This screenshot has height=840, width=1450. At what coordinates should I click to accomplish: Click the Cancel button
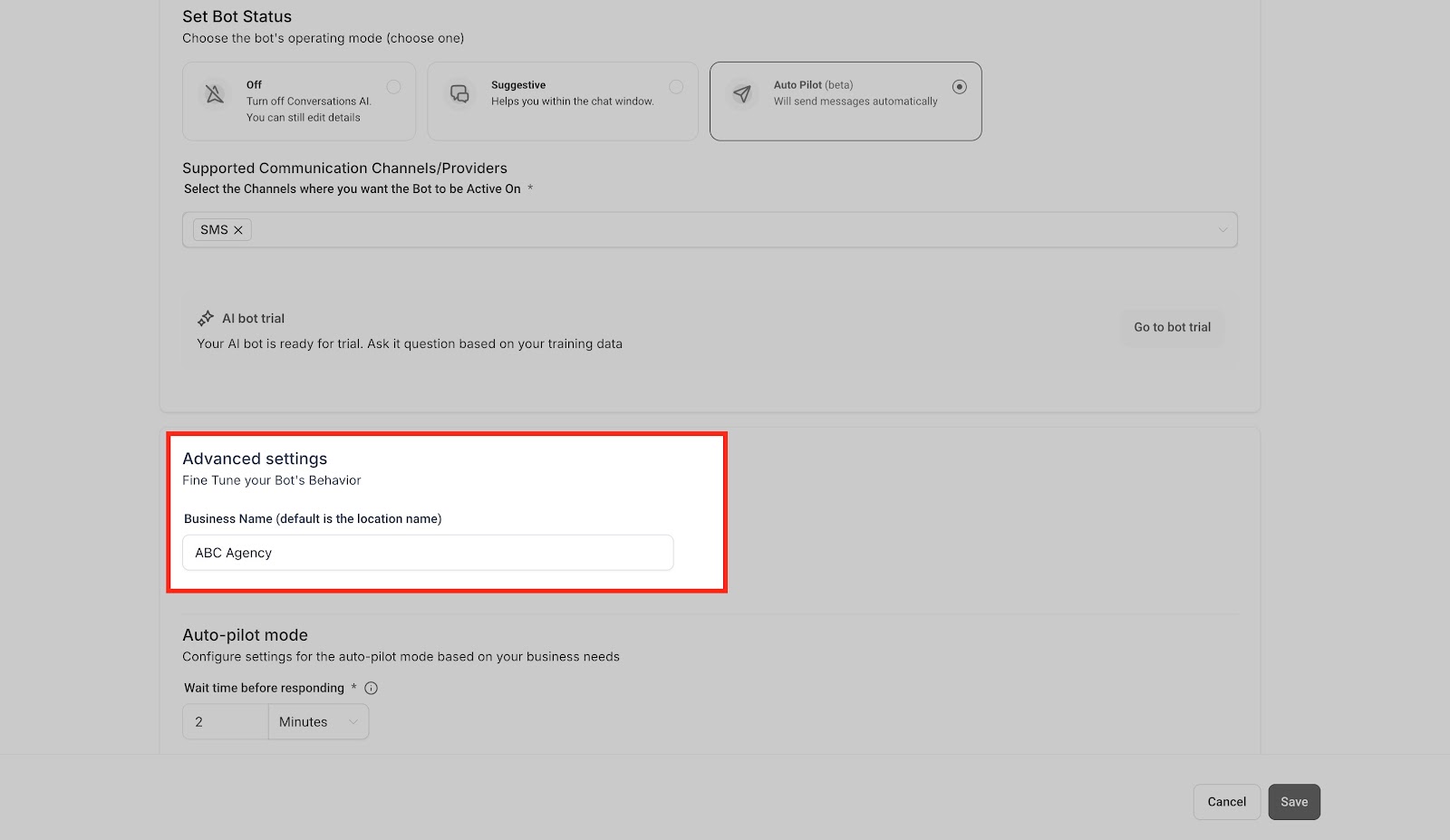point(1226,802)
